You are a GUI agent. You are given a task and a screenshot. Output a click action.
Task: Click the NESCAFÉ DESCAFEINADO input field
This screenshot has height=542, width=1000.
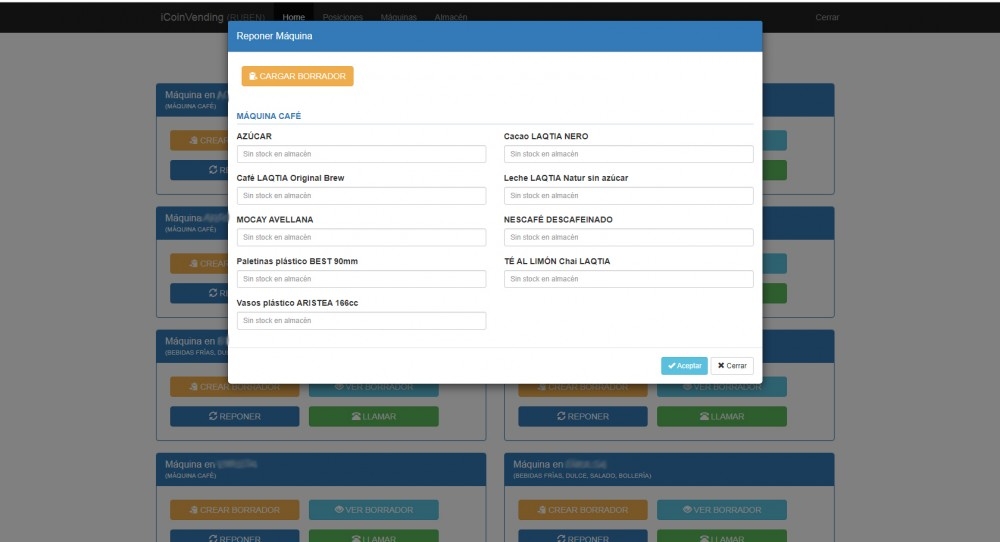628,238
